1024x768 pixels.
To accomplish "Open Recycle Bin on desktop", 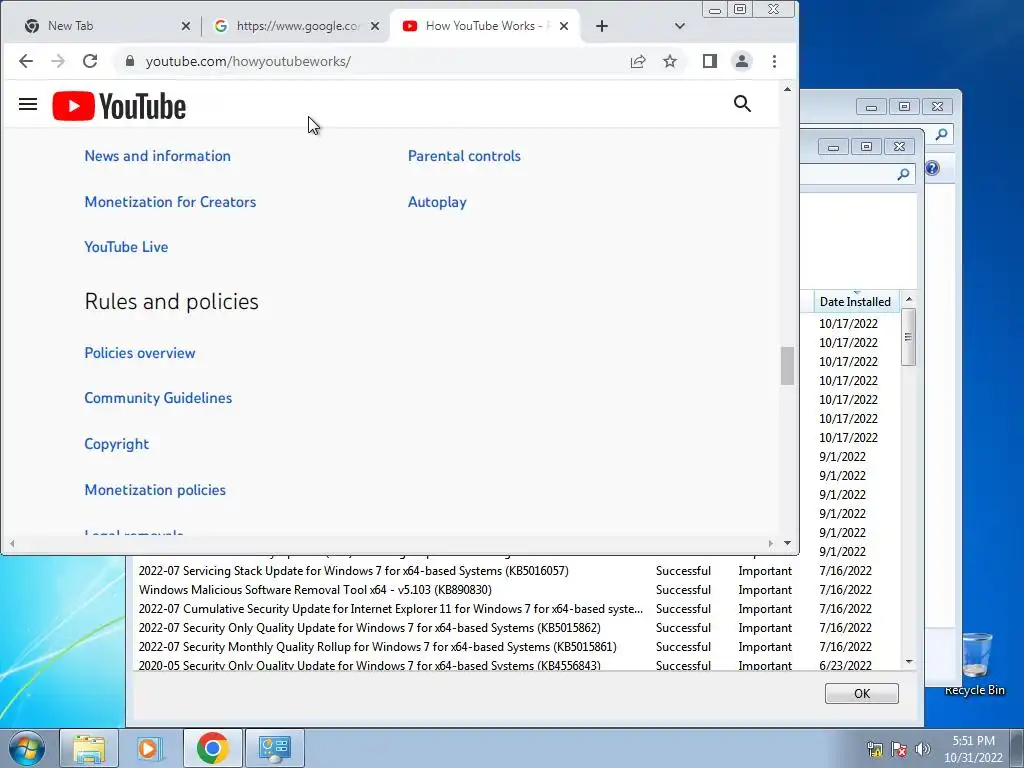I will (x=974, y=663).
